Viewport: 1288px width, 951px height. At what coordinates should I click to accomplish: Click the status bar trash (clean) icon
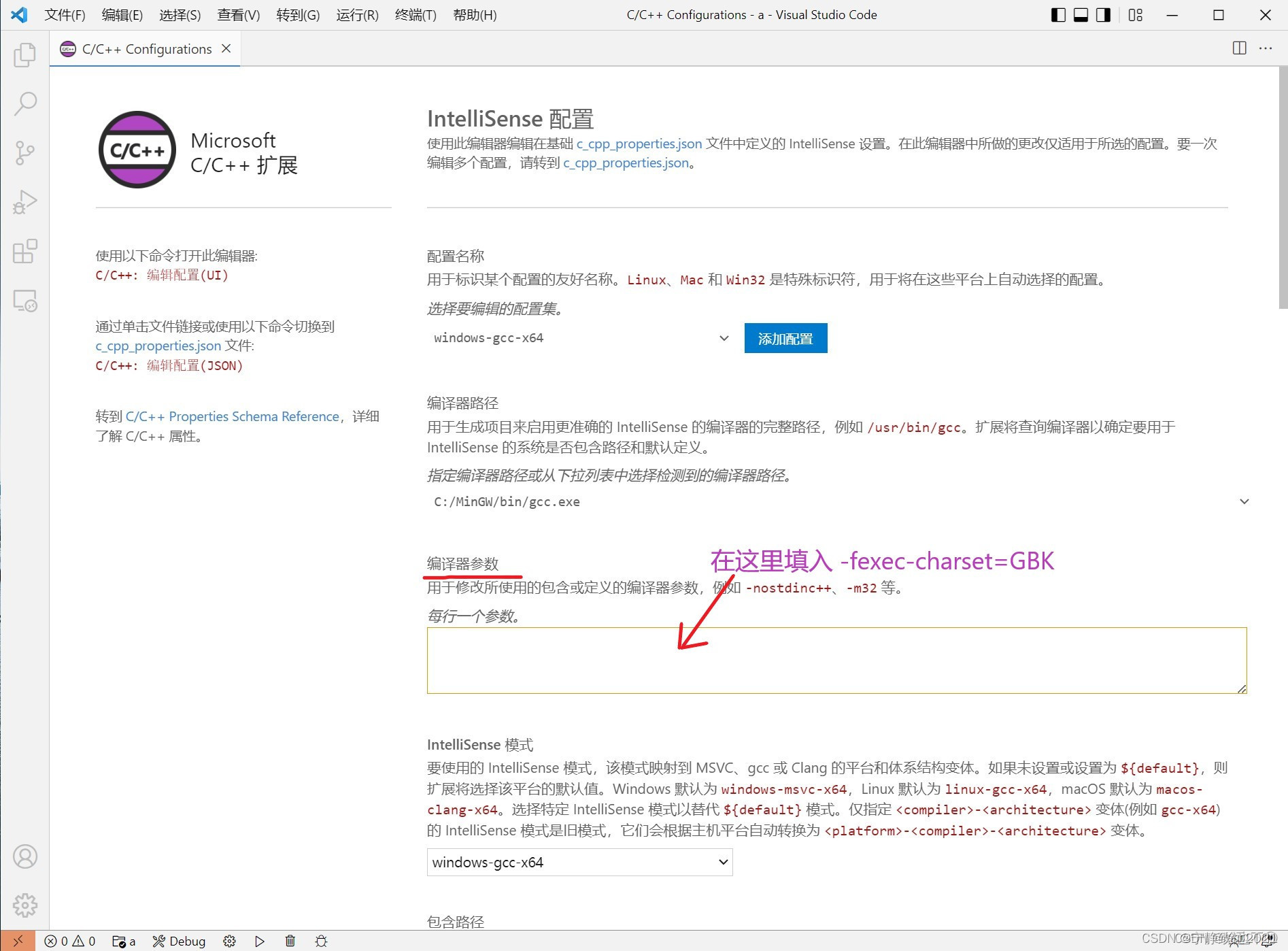coord(290,941)
